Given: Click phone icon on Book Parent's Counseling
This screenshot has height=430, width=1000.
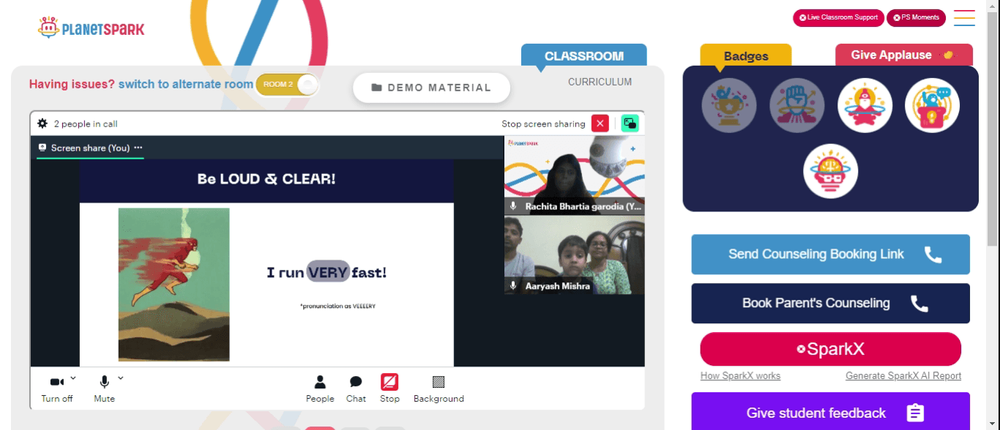Looking at the screenshot, I should click(x=919, y=304).
